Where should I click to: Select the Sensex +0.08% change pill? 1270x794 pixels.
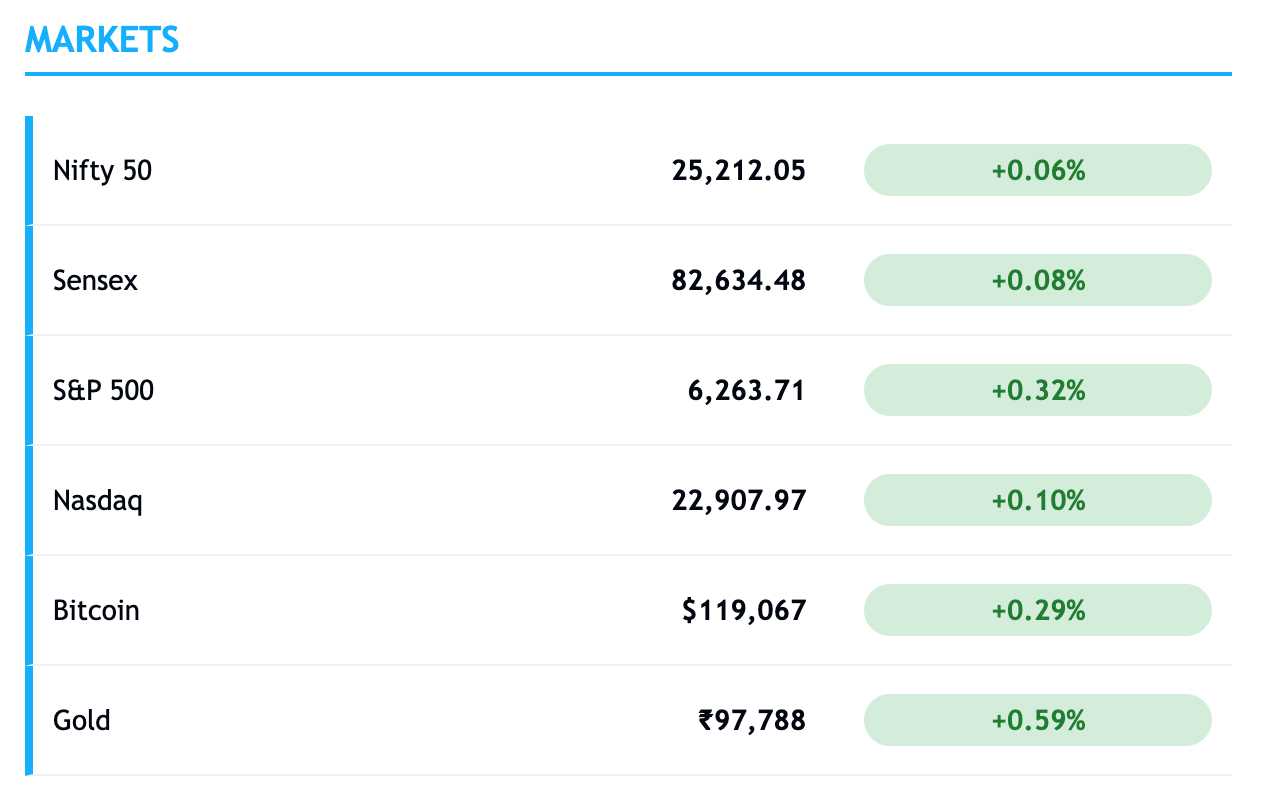[x=1038, y=280]
